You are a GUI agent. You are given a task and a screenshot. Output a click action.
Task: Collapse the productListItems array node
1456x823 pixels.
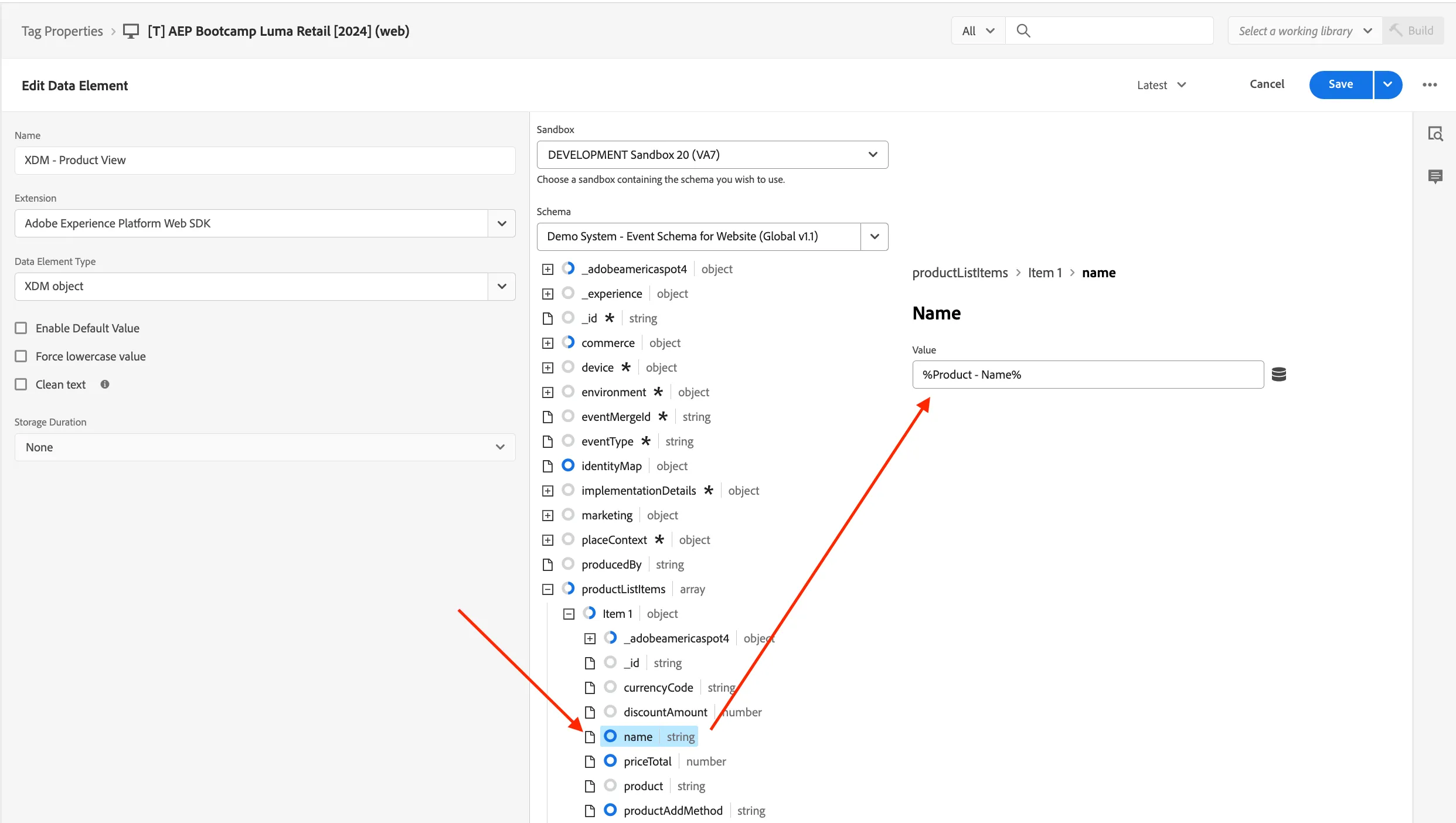click(547, 589)
